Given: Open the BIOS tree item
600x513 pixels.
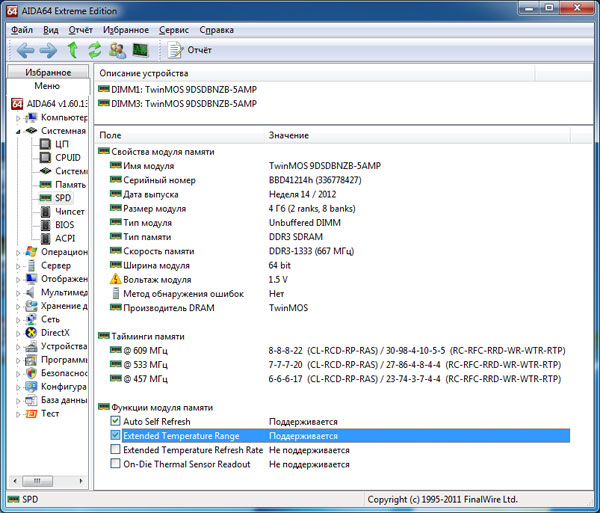Looking at the screenshot, I should point(64,225).
